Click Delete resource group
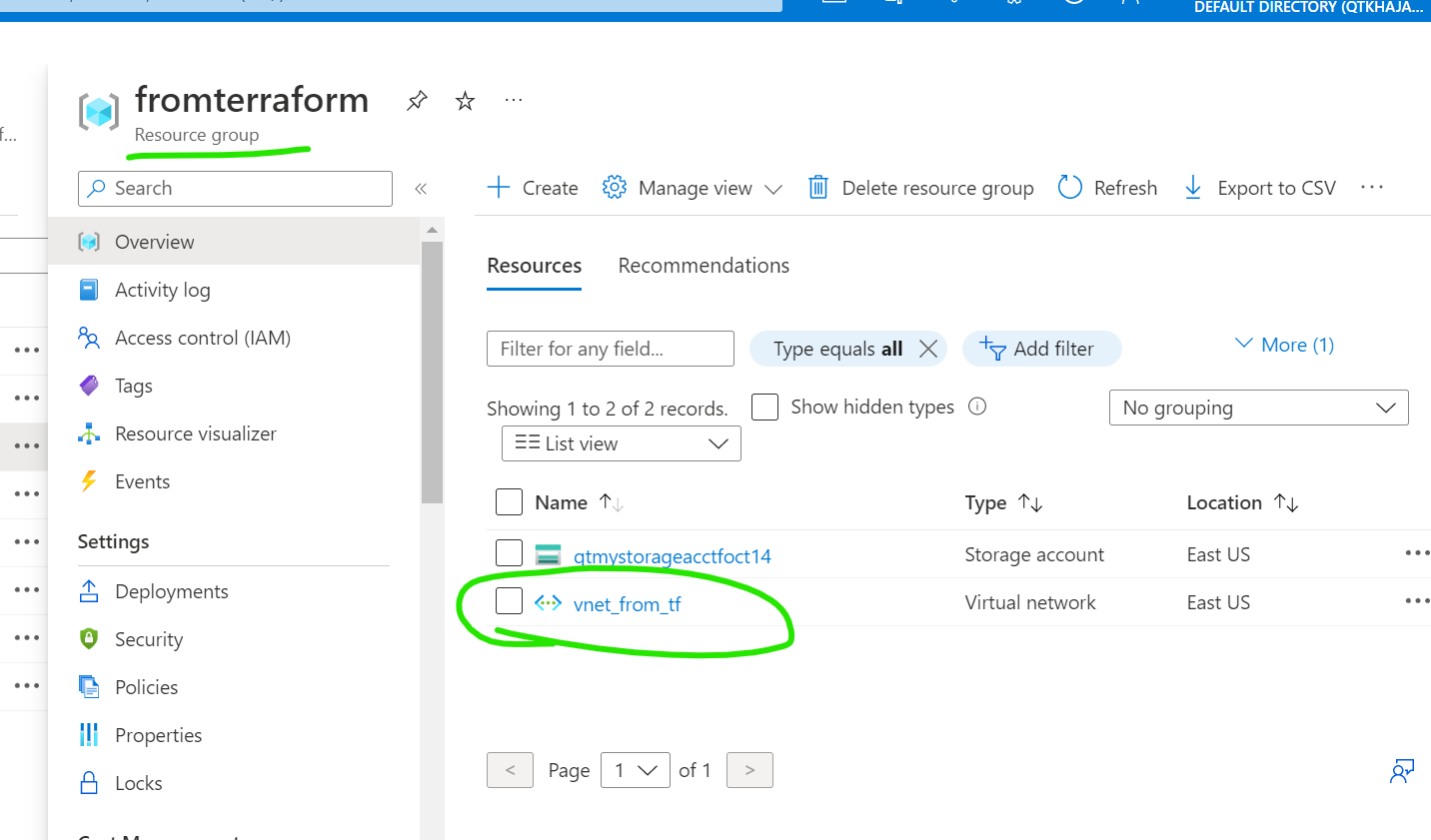This screenshot has width=1431, height=840. tap(920, 188)
